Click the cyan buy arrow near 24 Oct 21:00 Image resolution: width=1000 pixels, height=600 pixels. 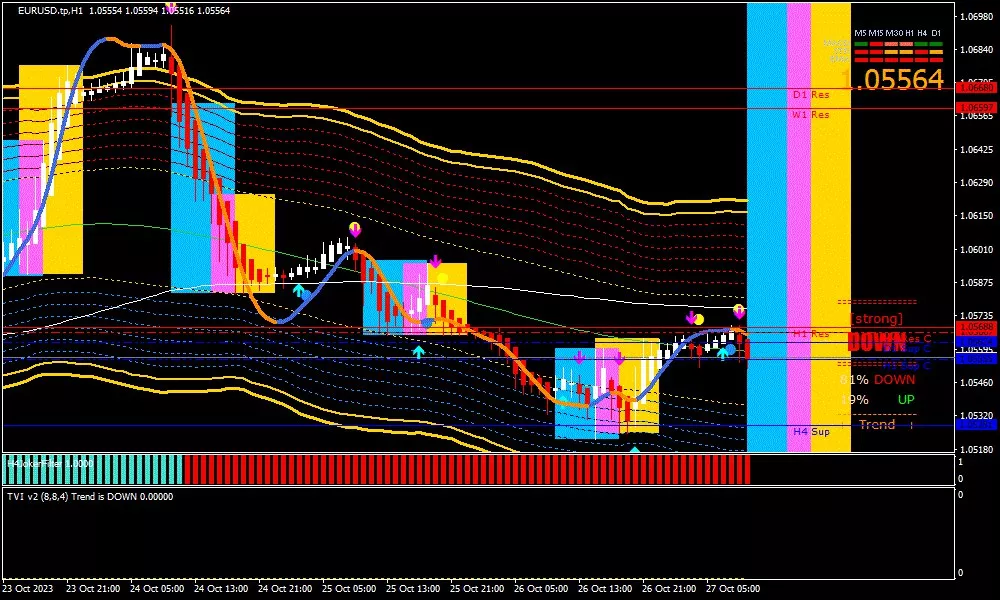(298, 291)
